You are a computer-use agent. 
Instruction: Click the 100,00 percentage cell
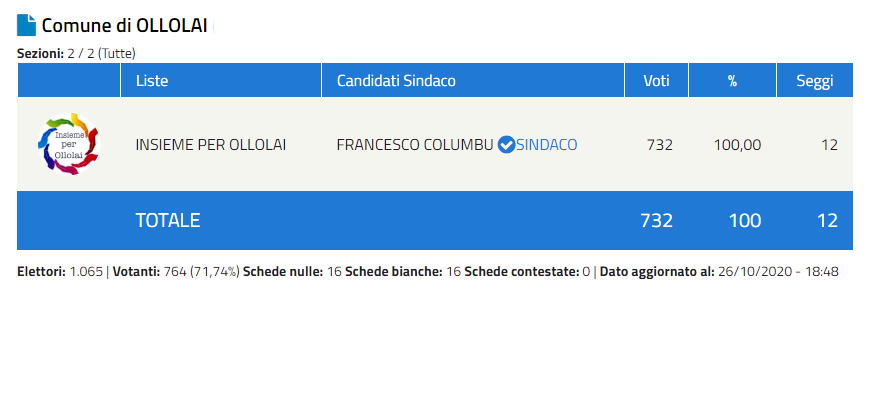(x=737, y=145)
